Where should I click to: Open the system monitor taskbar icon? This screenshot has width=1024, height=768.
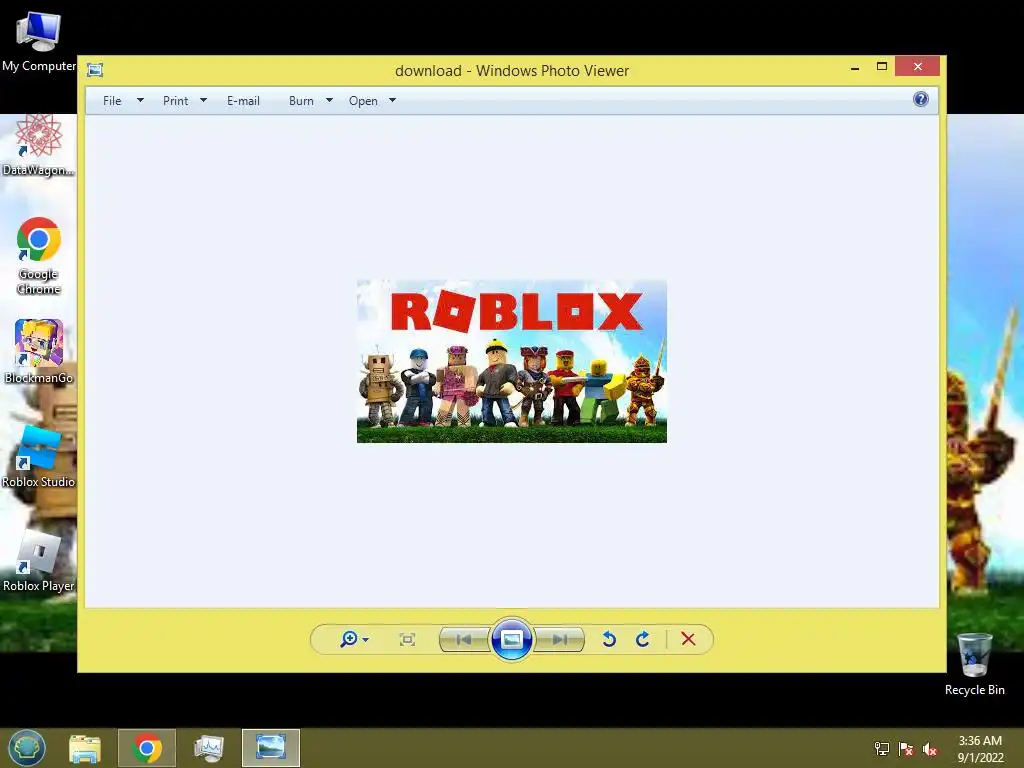coord(209,748)
